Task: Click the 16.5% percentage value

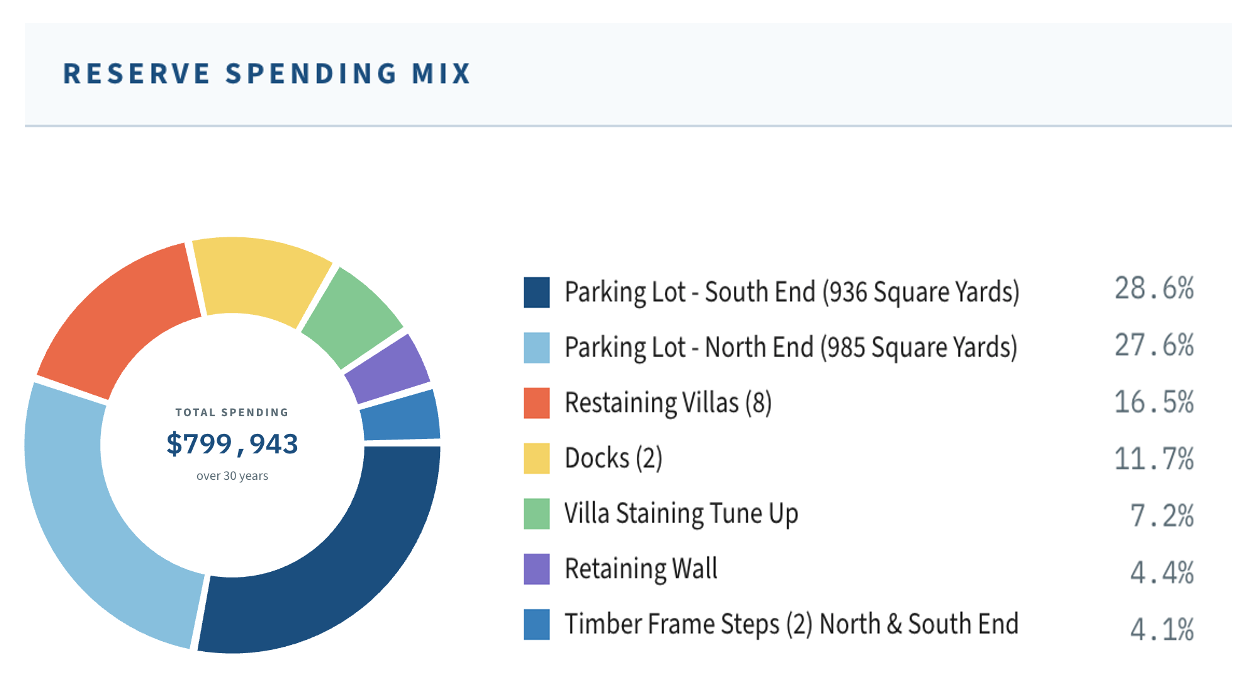Action: [1155, 402]
